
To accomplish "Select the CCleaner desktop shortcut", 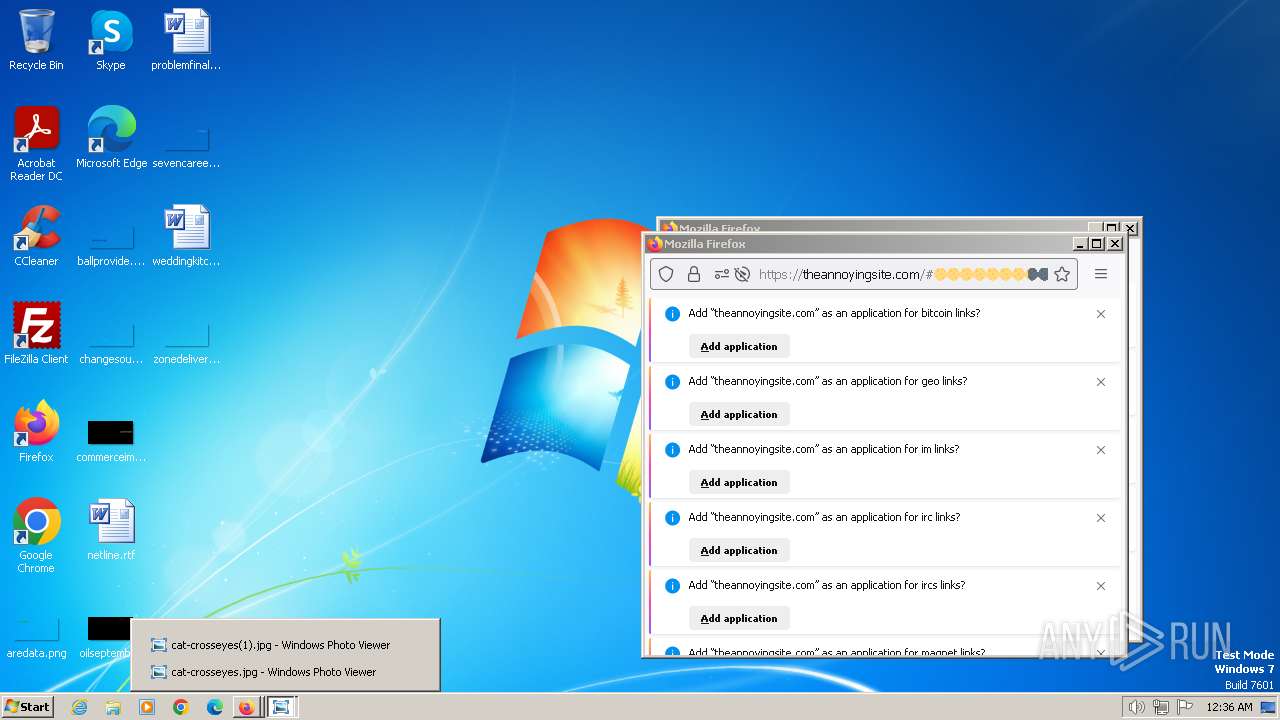I will pyautogui.click(x=36, y=236).
